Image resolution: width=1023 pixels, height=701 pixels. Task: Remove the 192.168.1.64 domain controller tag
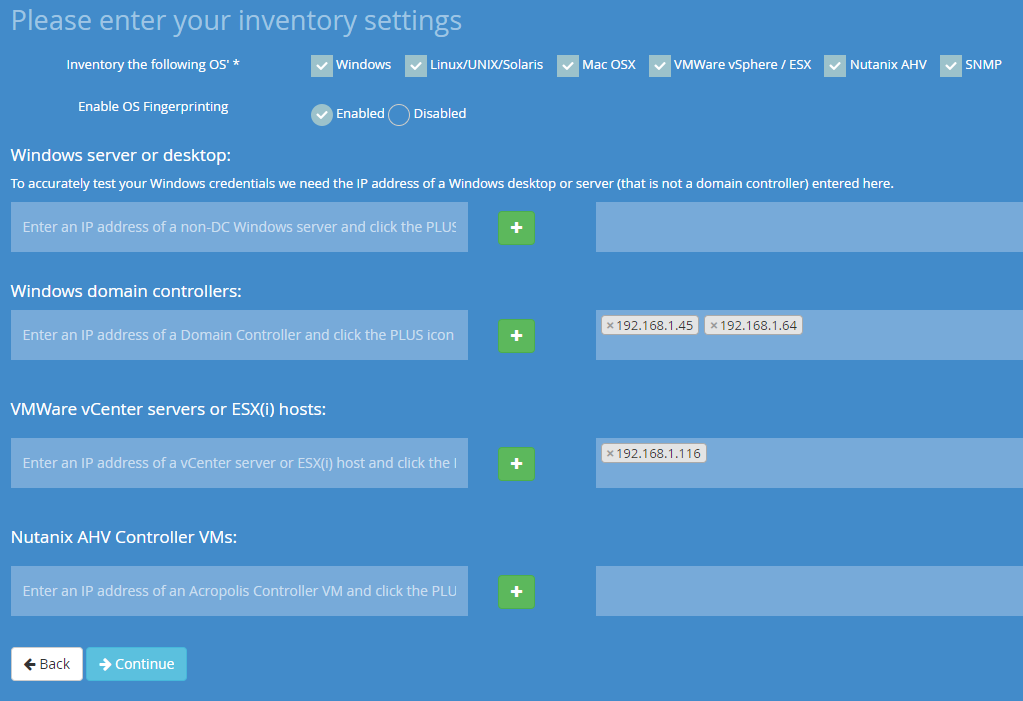pyautogui.click(x=715, y=325)
